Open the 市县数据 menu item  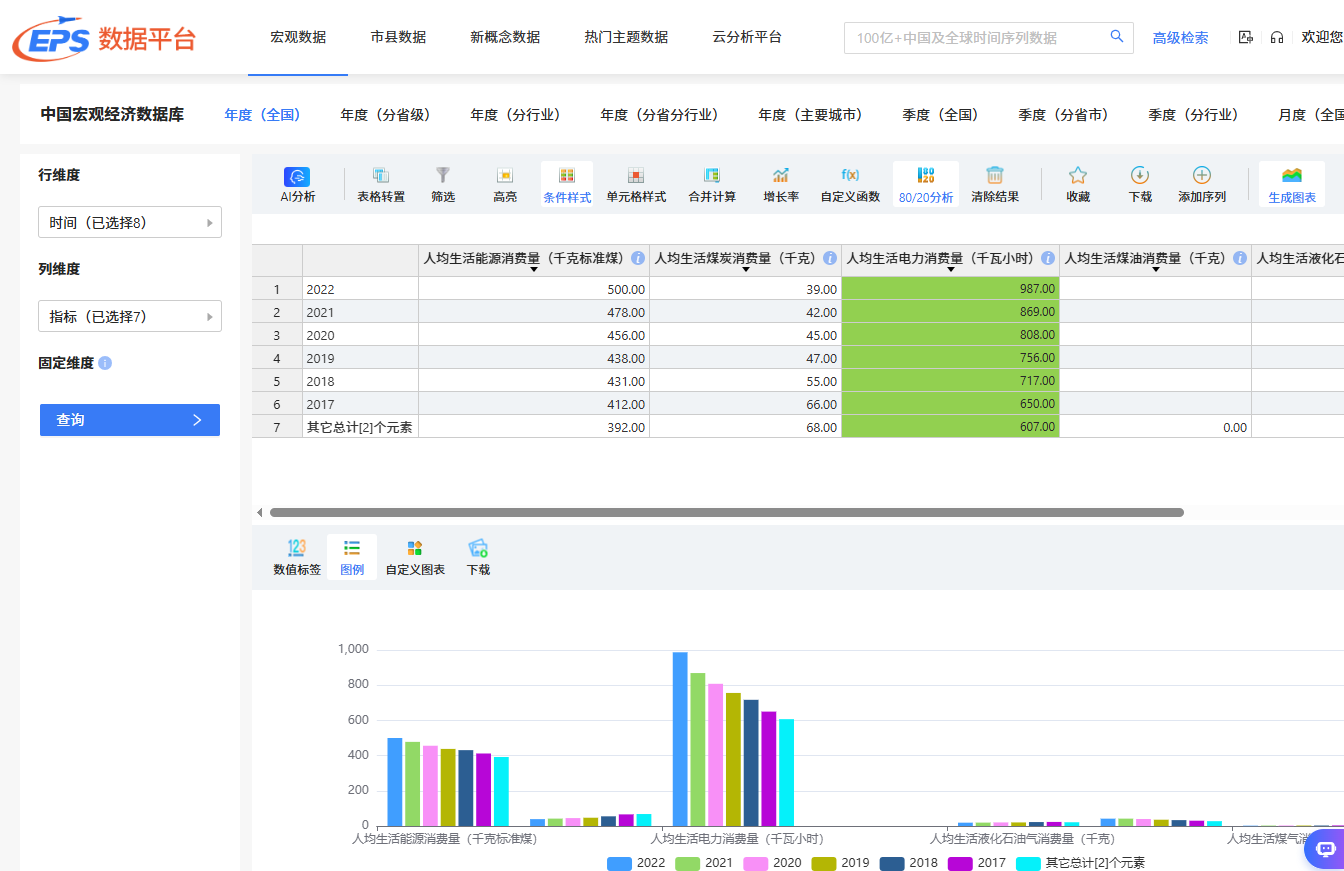click(x=398, y=37)
